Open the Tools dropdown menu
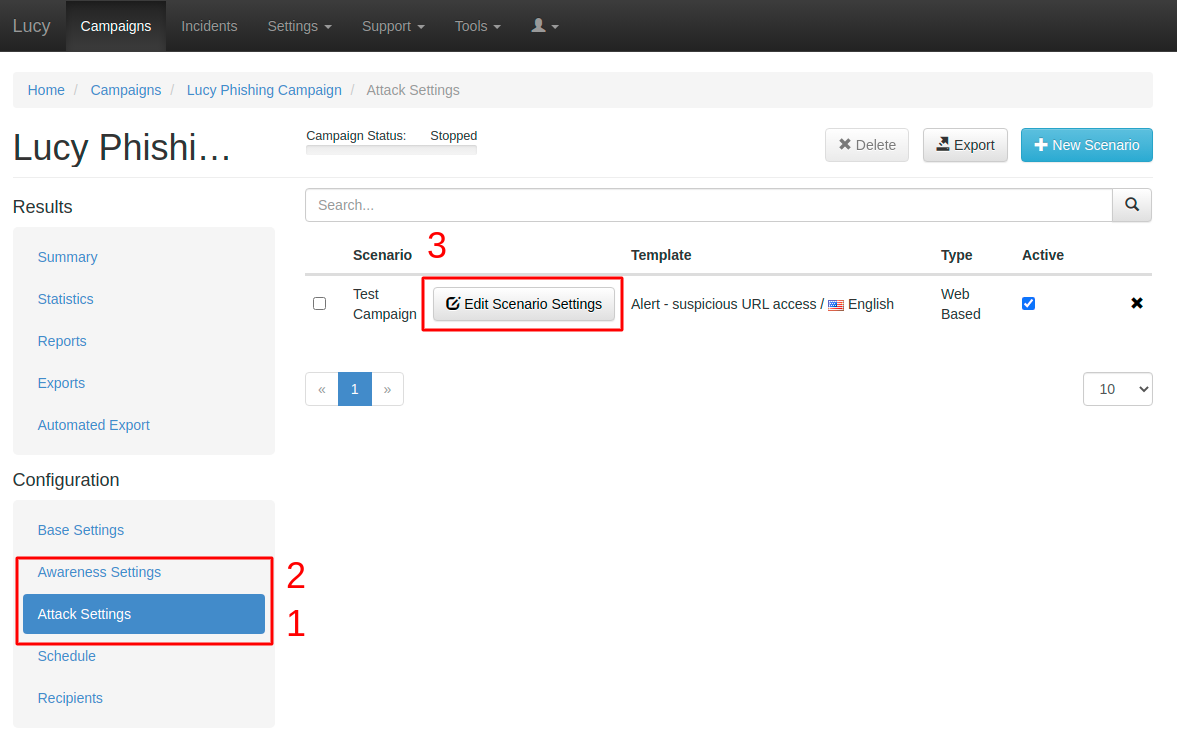 (477, 26)
